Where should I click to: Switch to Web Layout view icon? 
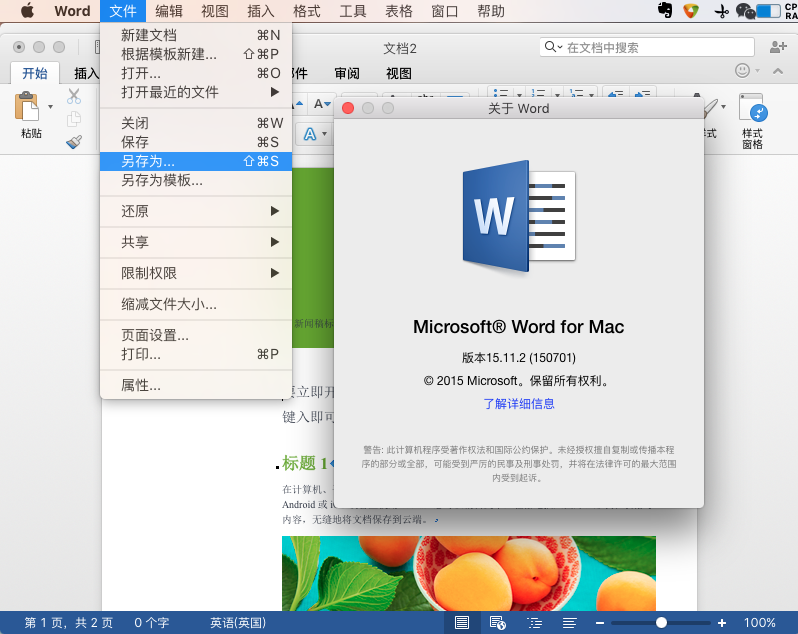[x=497, y=622]
